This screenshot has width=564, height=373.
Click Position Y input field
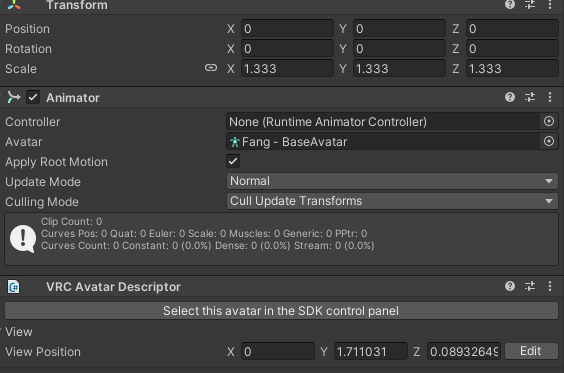400,28
